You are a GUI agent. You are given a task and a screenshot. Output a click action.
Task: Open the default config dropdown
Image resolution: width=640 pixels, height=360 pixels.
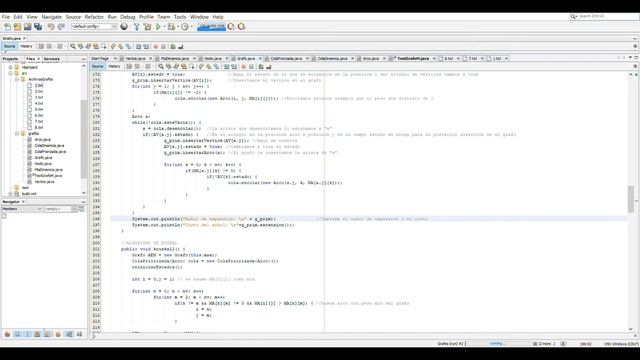click(x=94, y=27)
